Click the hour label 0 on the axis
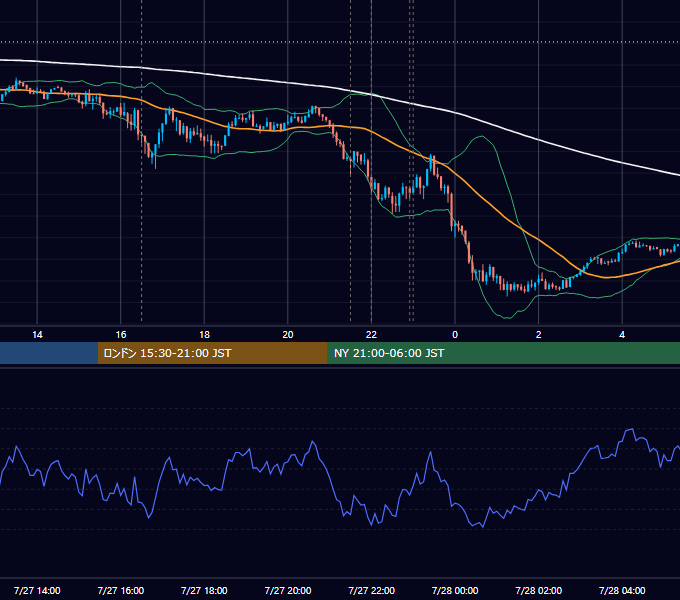The image size is (680, 600). (455, 335)
